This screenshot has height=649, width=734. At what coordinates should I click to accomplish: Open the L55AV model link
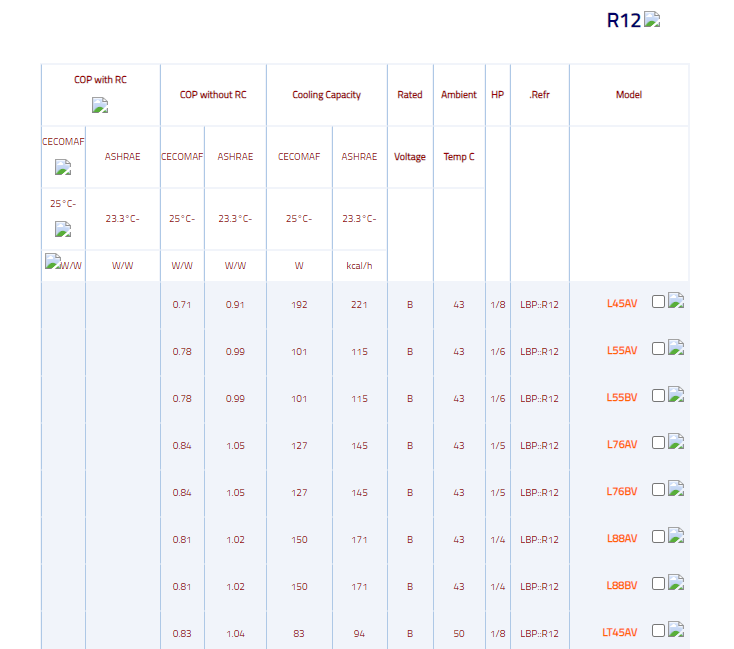[621, 351]
